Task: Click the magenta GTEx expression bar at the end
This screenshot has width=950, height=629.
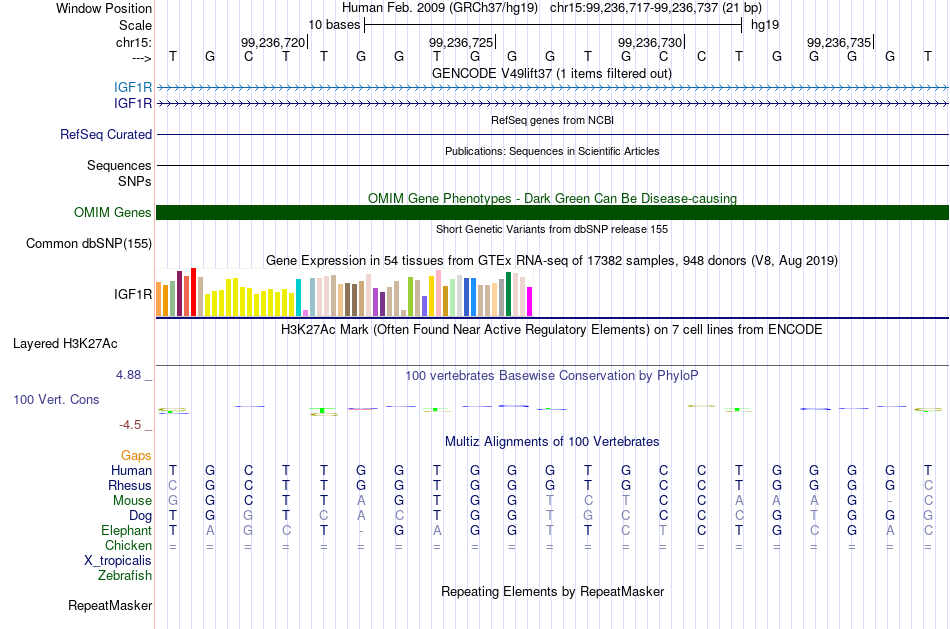Action: [x=530, y=301]
